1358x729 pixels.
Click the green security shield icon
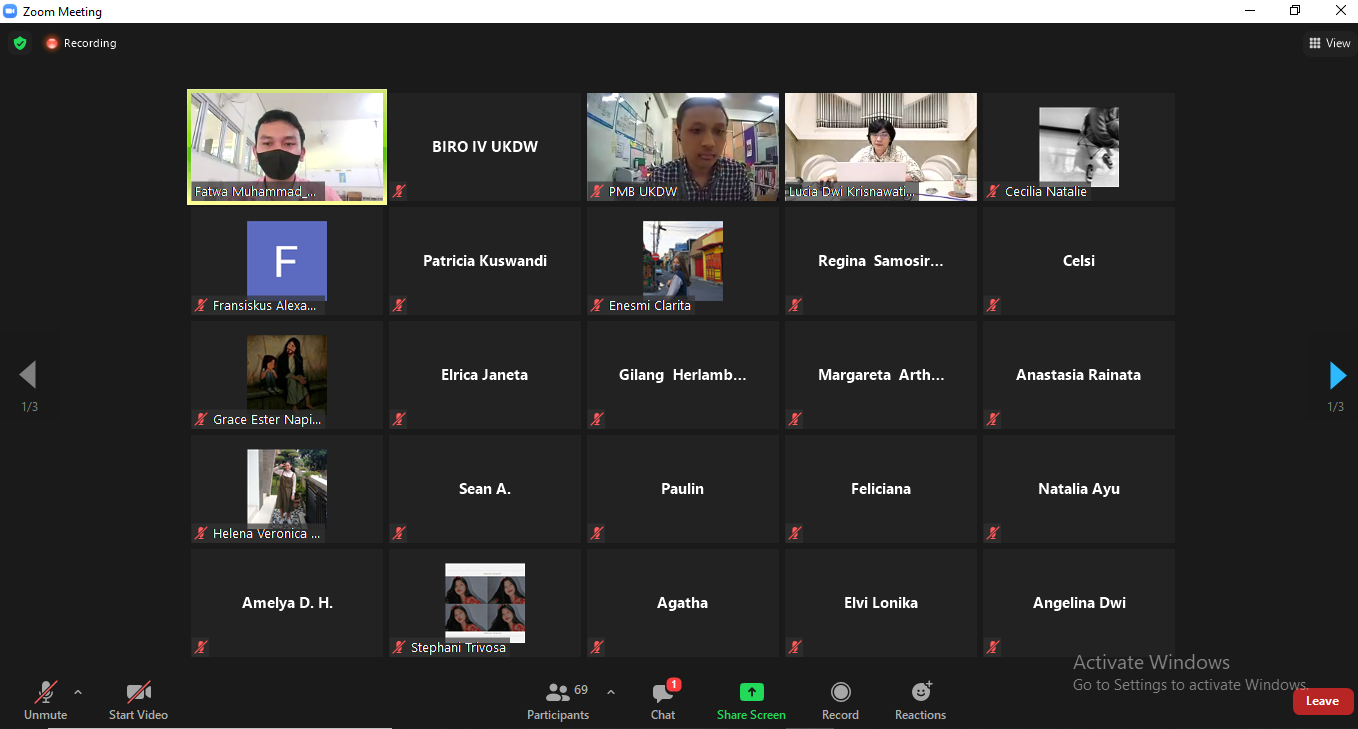click(x=20, y=43)
